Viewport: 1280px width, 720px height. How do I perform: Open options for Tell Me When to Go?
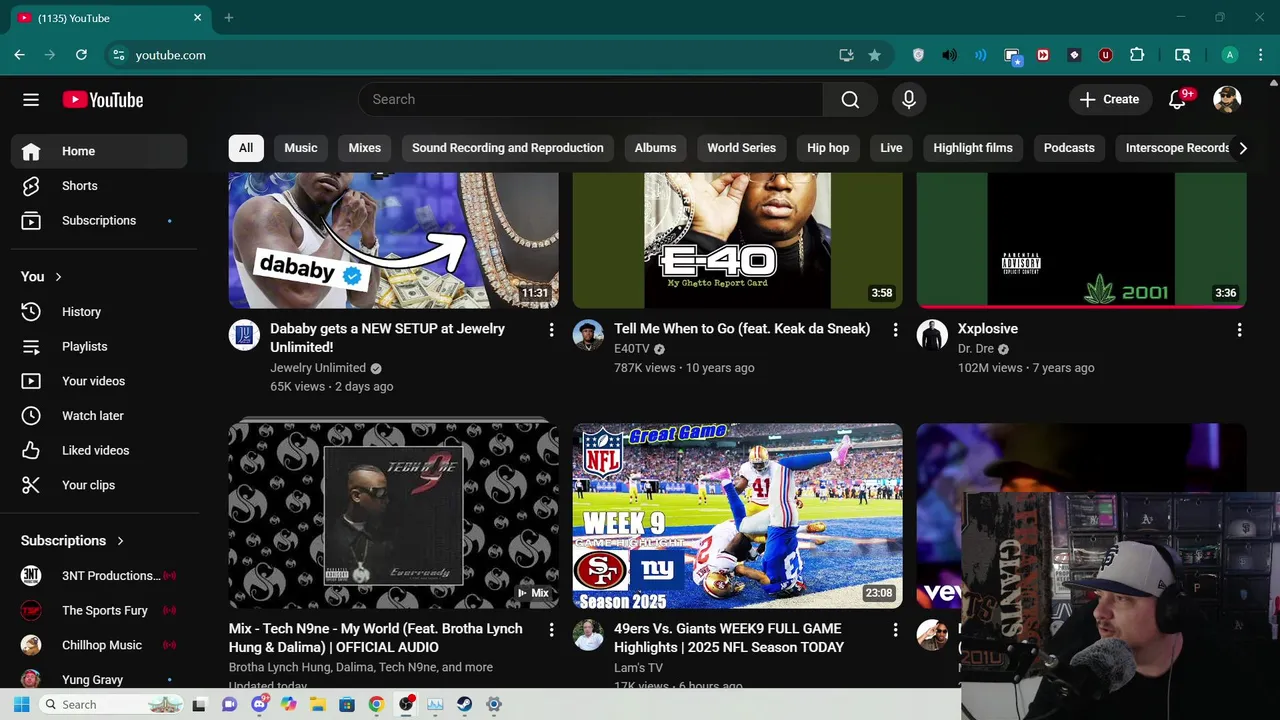(895, 330)
